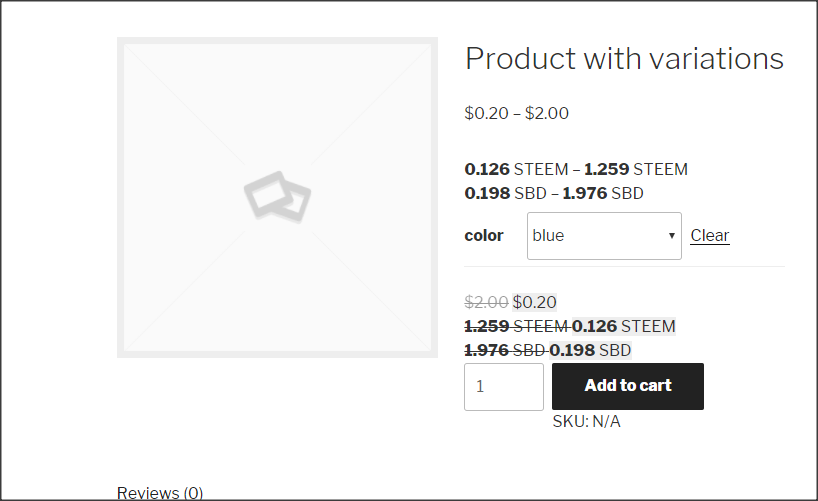Click the Product with variations title

pyautogui.click(x=624, y=59)
